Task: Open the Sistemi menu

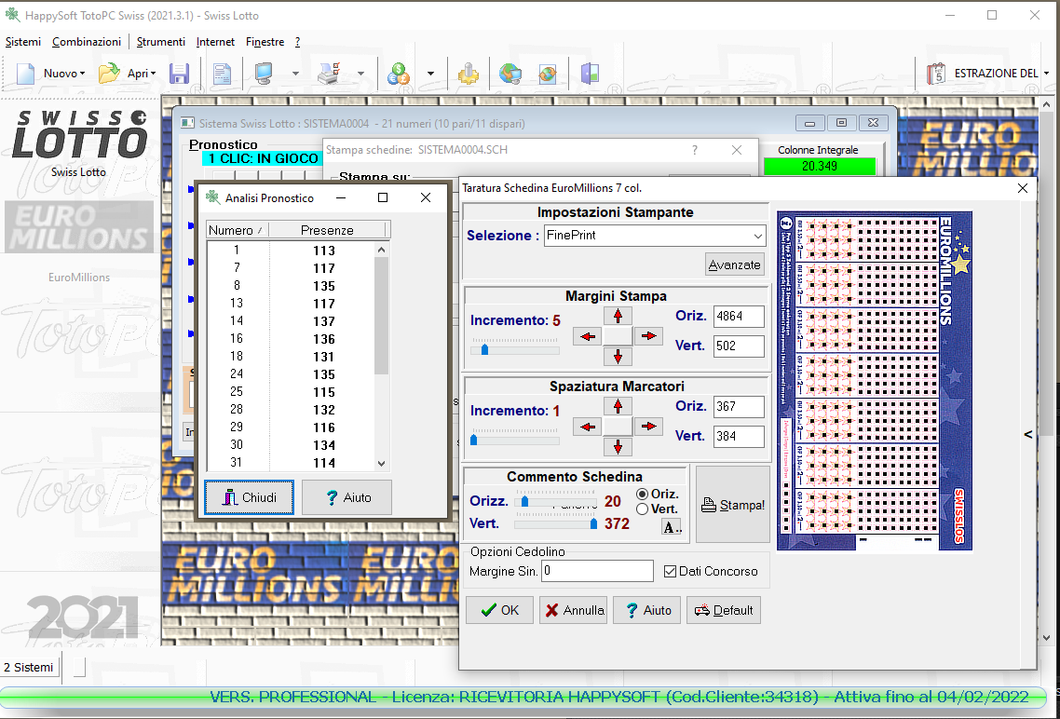Action: pos(24,42)
